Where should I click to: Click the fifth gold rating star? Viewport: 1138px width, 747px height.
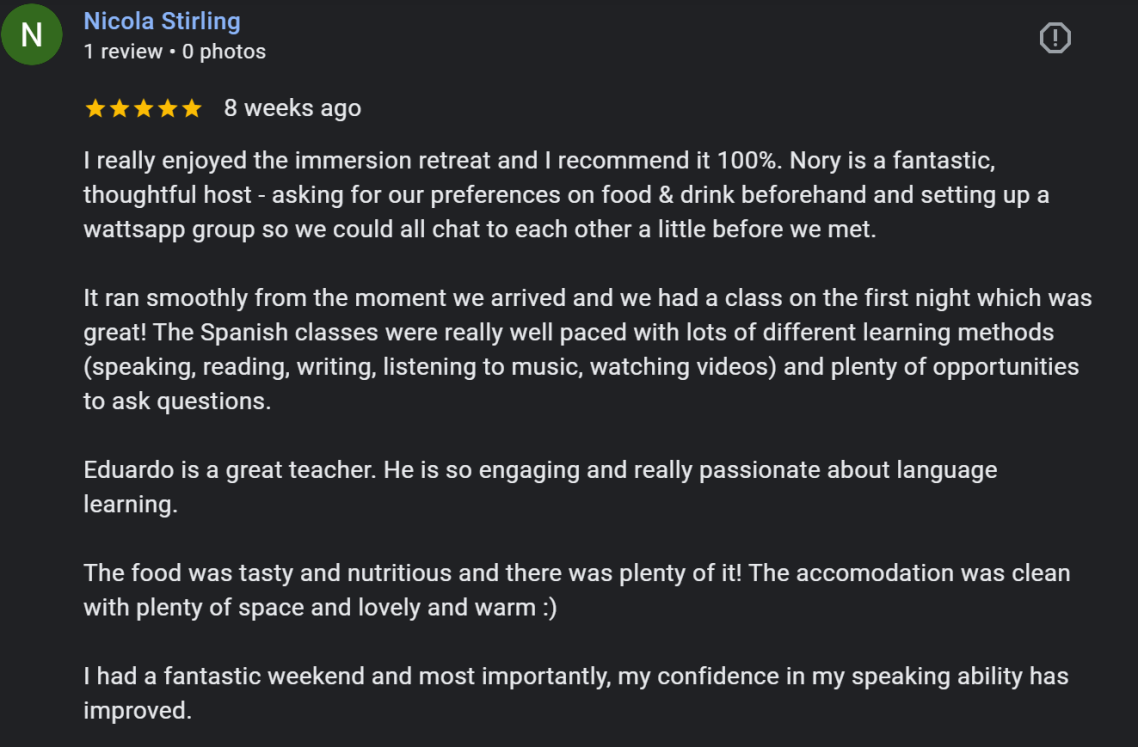(x=191, y=108)
